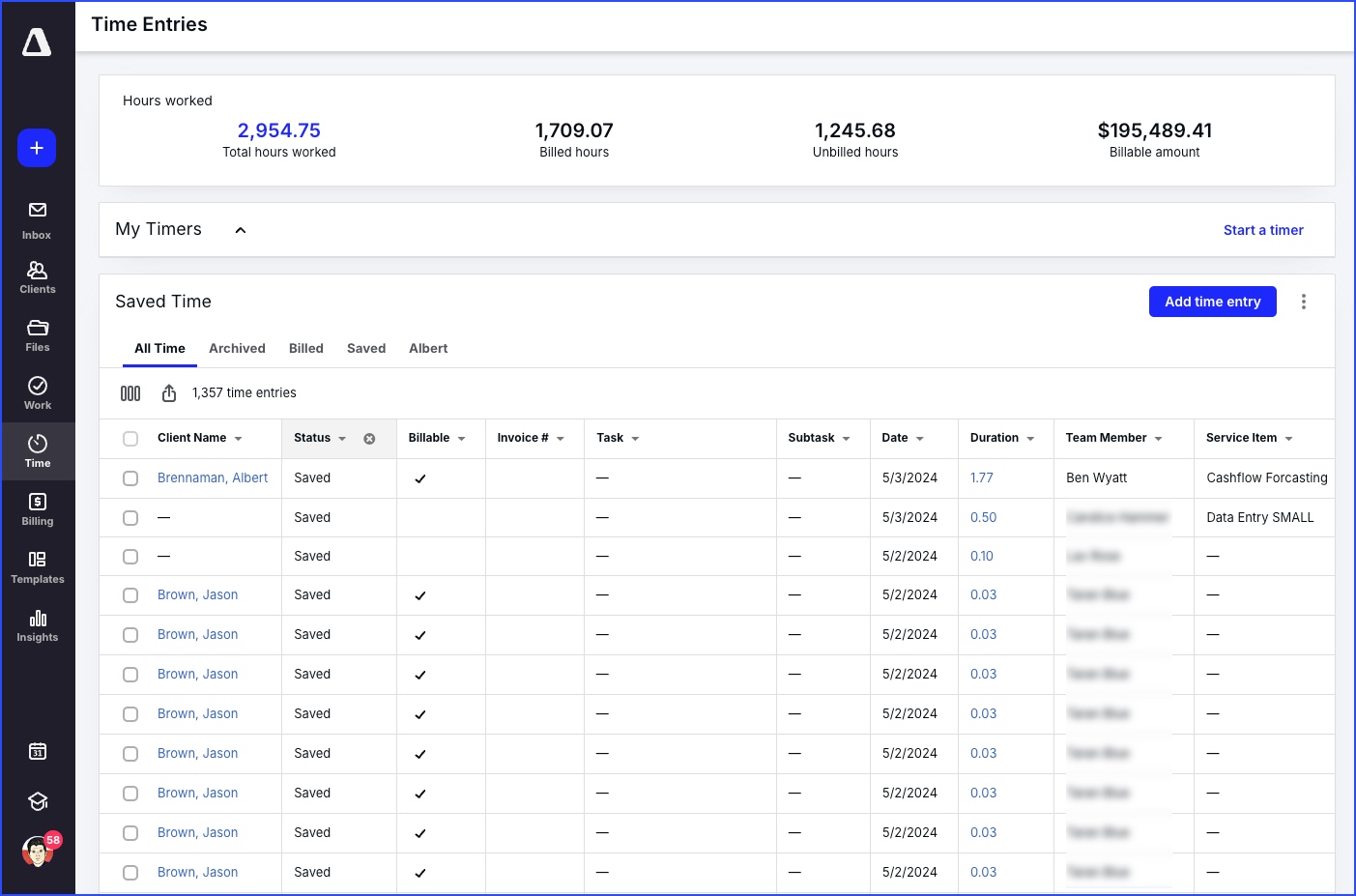Viewport: 1356px width, 896px height.
Task: Open the Service Item column dropdown
Action: pyautogui.click(x=1289, y=439)
